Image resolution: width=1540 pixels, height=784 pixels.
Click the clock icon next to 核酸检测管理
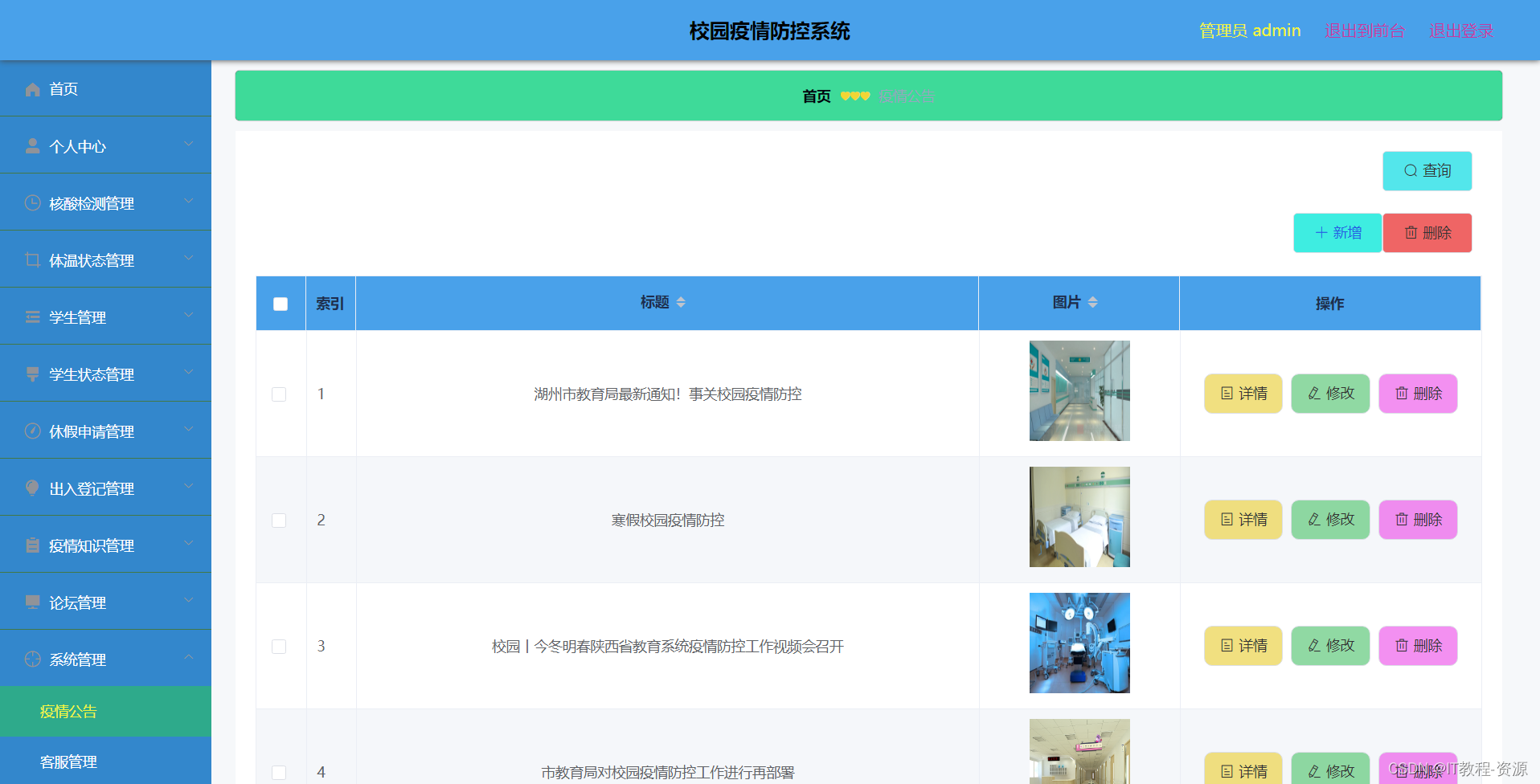(x=32, y=203)
